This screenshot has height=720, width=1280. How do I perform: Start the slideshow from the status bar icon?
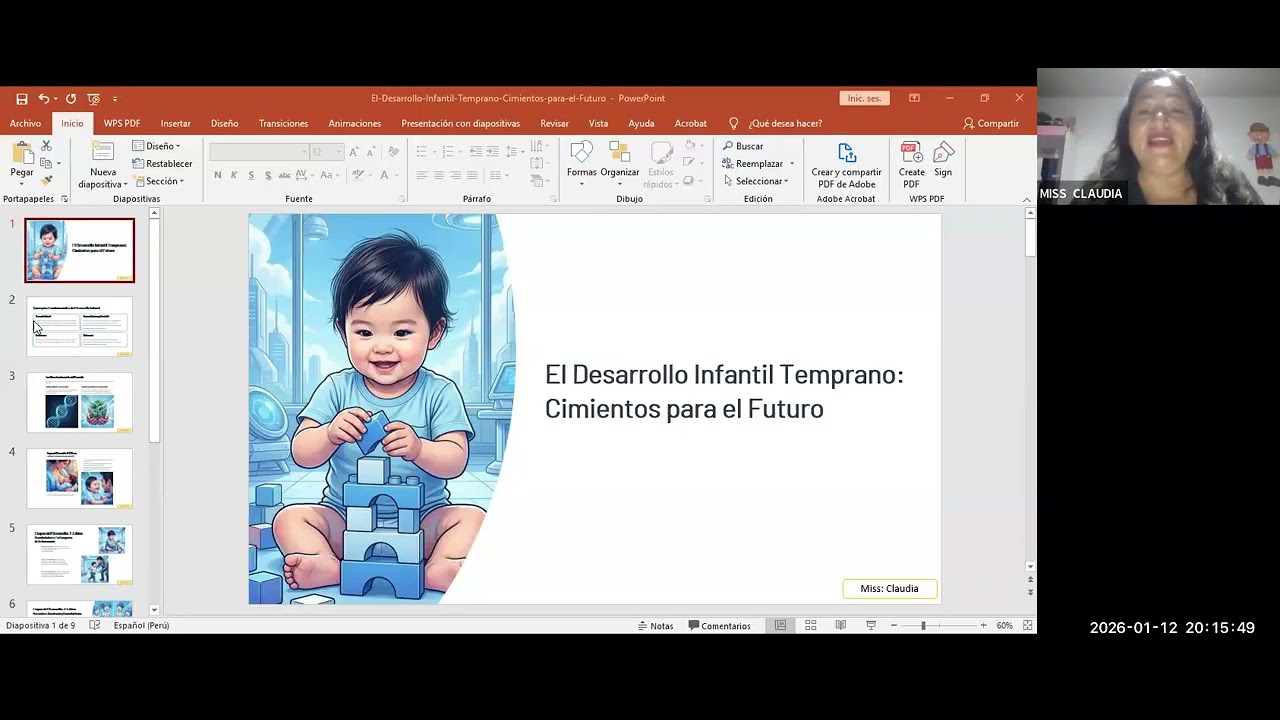[871, 625]
